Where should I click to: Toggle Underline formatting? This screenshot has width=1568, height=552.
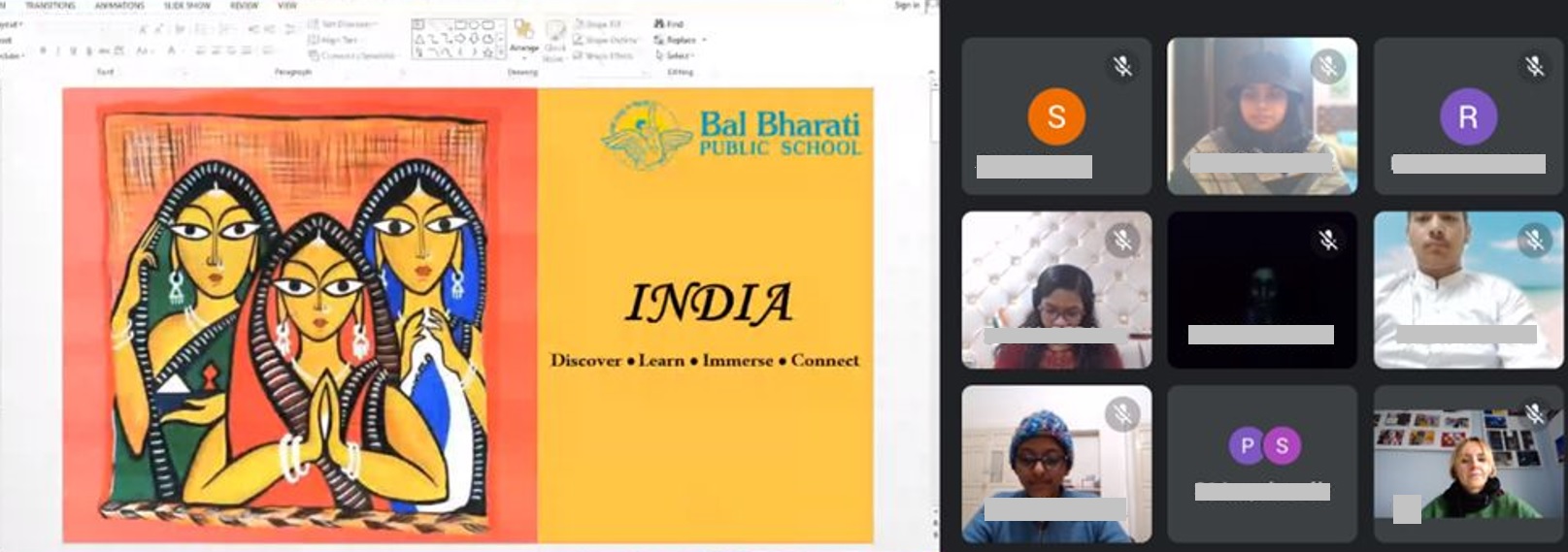pyautogui.click(x=73, y=50)
